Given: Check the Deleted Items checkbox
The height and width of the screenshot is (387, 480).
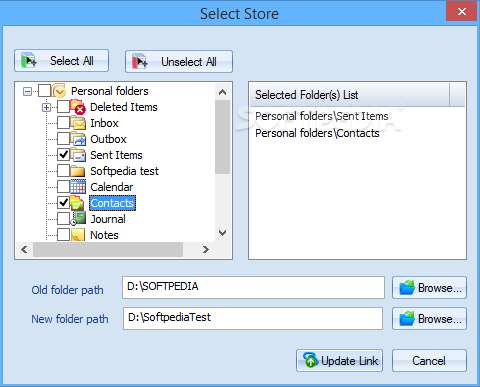Looking at the screenshot, I should coord(63,107).
